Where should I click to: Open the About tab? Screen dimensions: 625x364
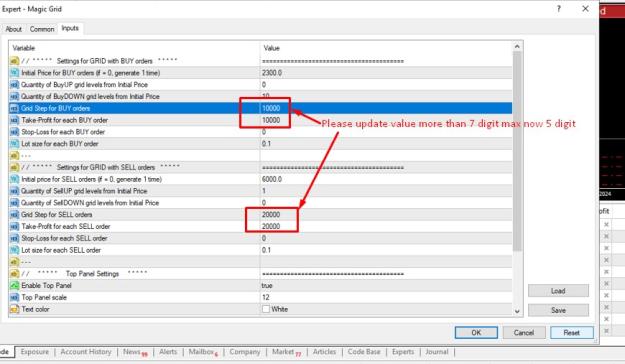click(x=14, y=29)
